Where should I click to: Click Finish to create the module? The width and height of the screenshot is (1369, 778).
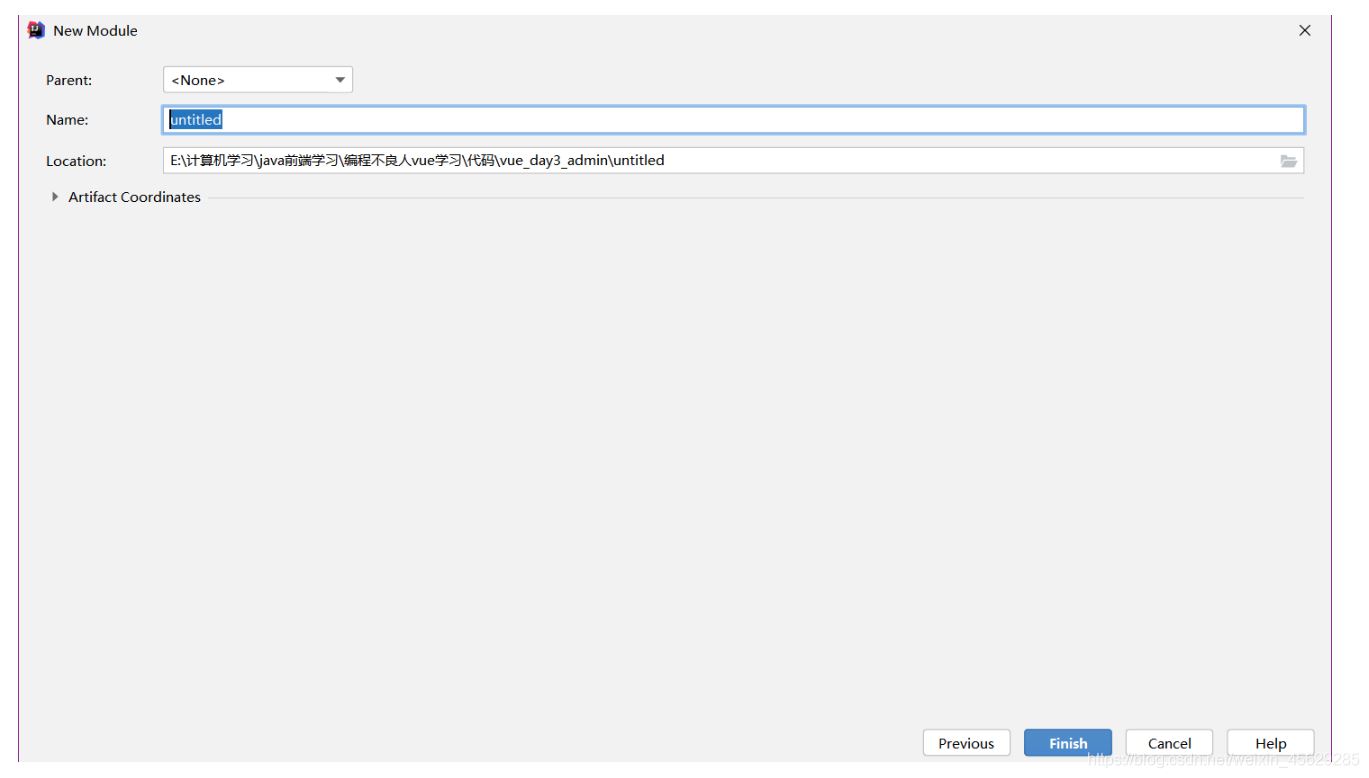tap(1068, 743)
